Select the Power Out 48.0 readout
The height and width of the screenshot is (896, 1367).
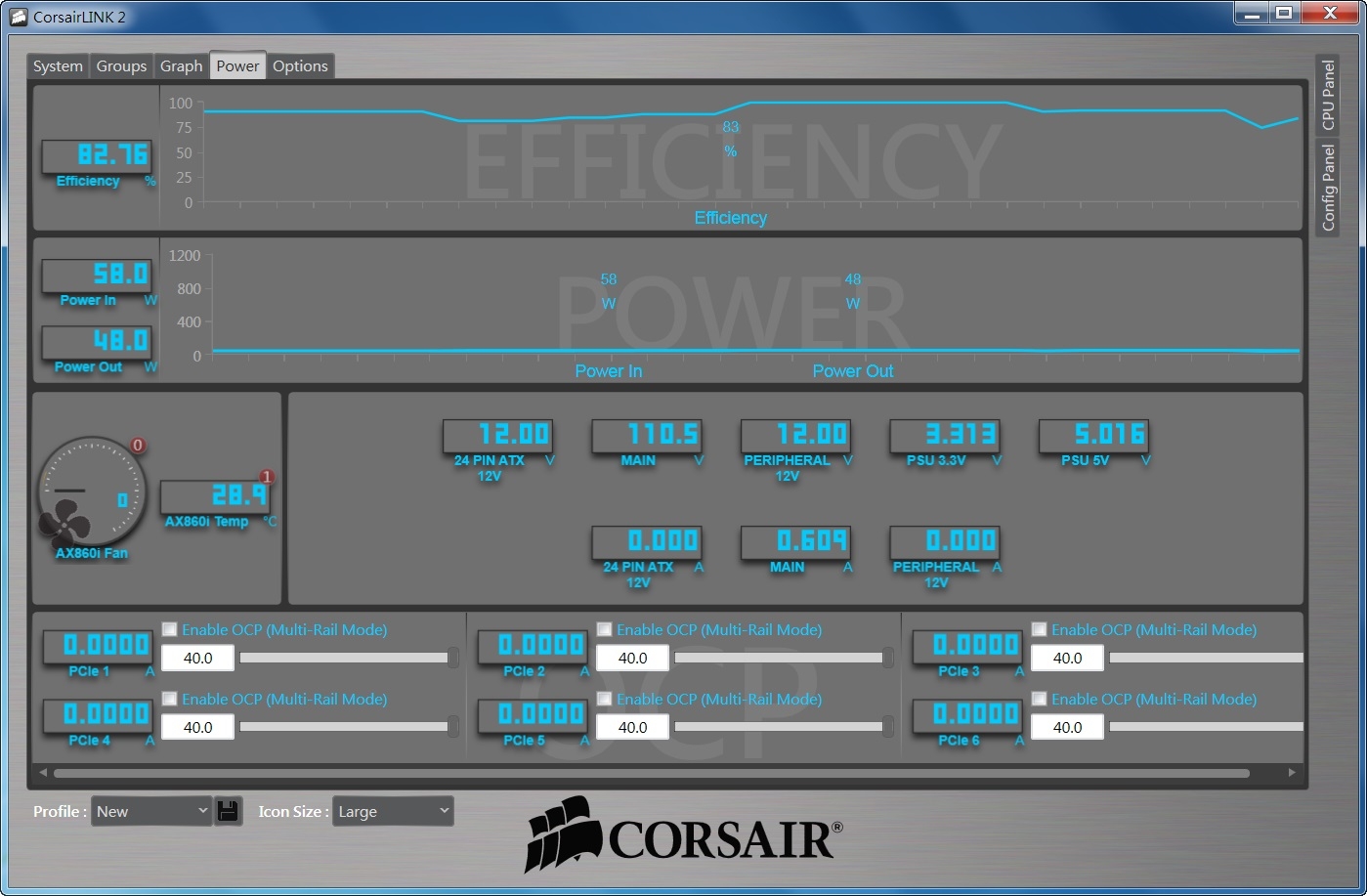tap(97, 342)
